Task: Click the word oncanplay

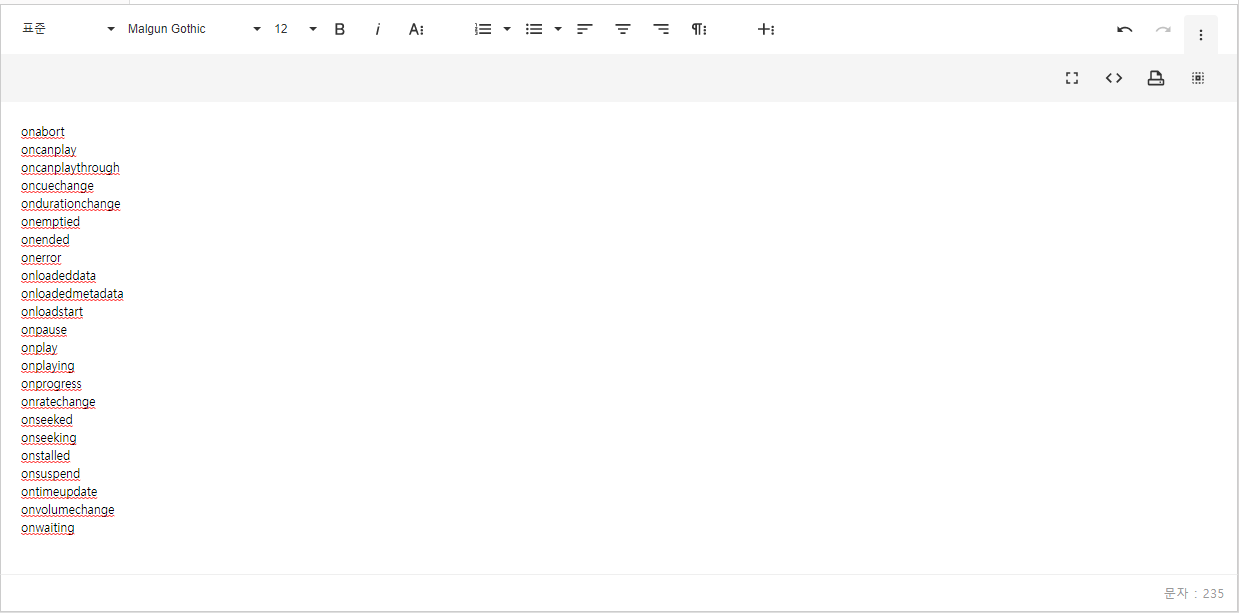Action: tap(49, 150)
